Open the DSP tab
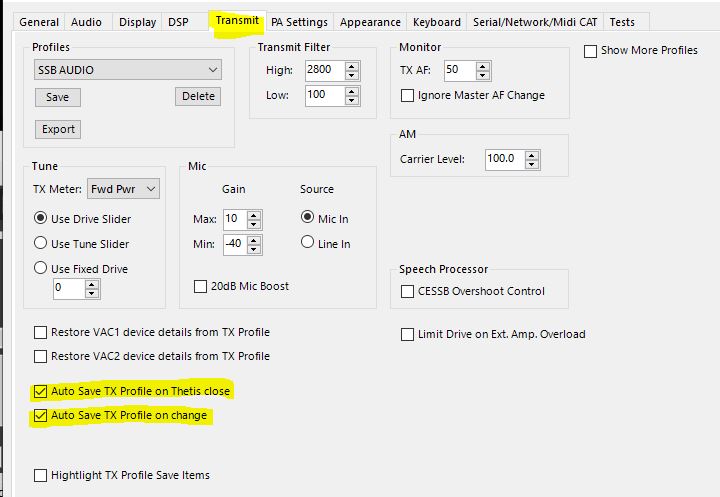 (178, 22)
